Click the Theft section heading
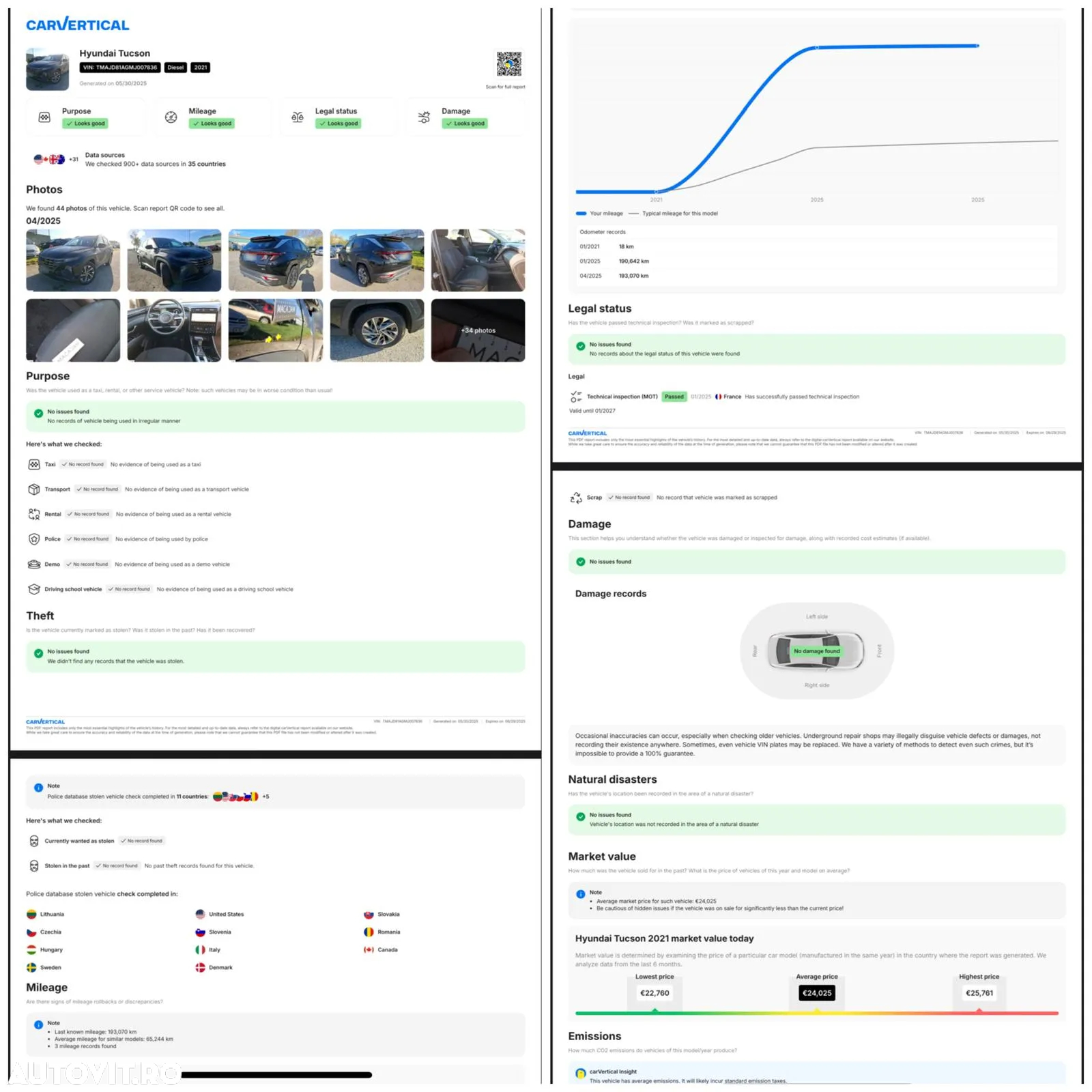Viewport: 1092px width, 1092px height. click(x=40, y=616)
